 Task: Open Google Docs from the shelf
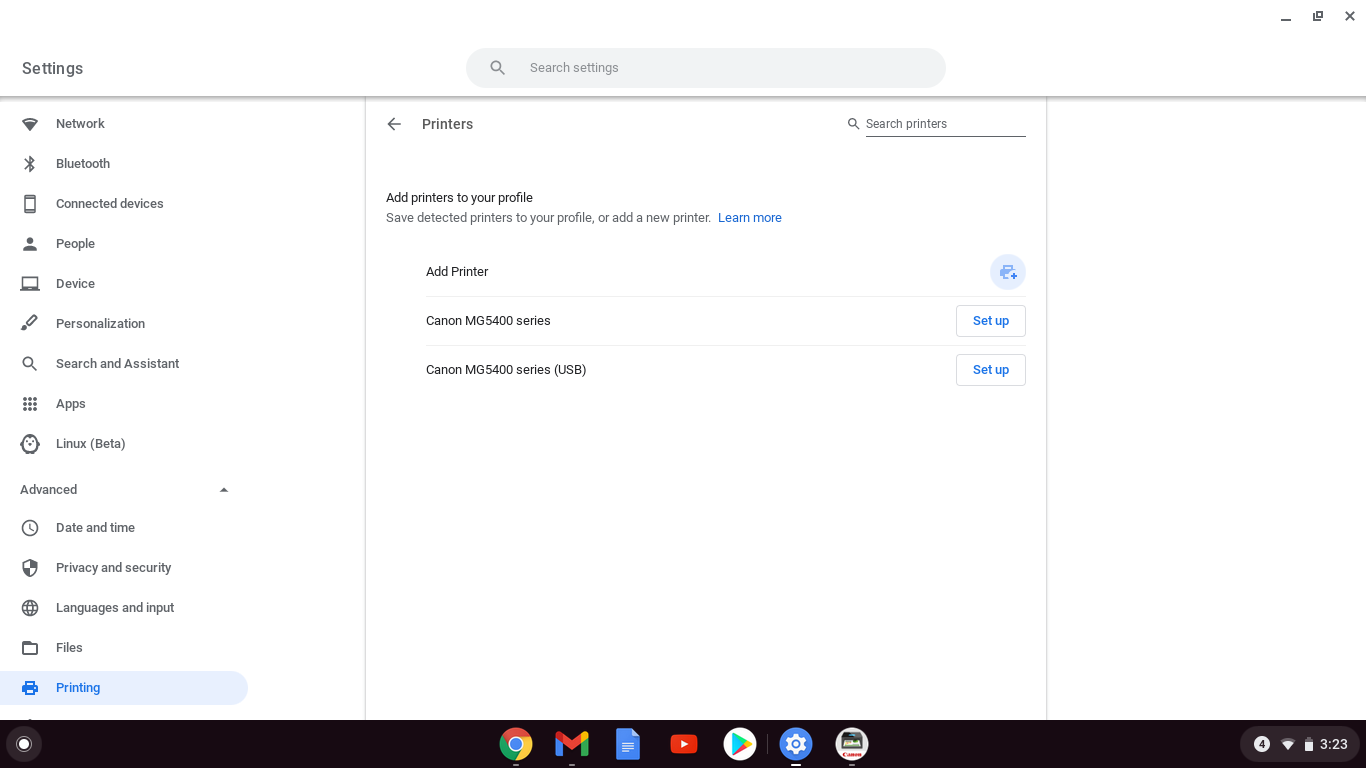(x=628, y=744)
